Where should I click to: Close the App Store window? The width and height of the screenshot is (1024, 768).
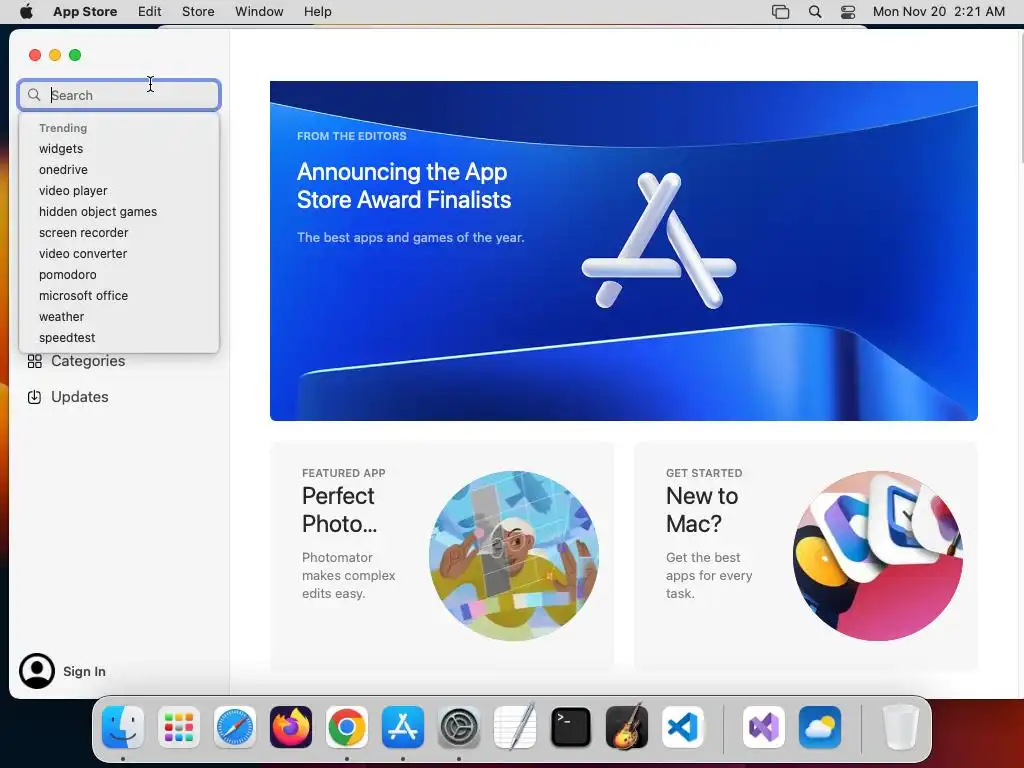pyautogui.click(x=35, y=55)
